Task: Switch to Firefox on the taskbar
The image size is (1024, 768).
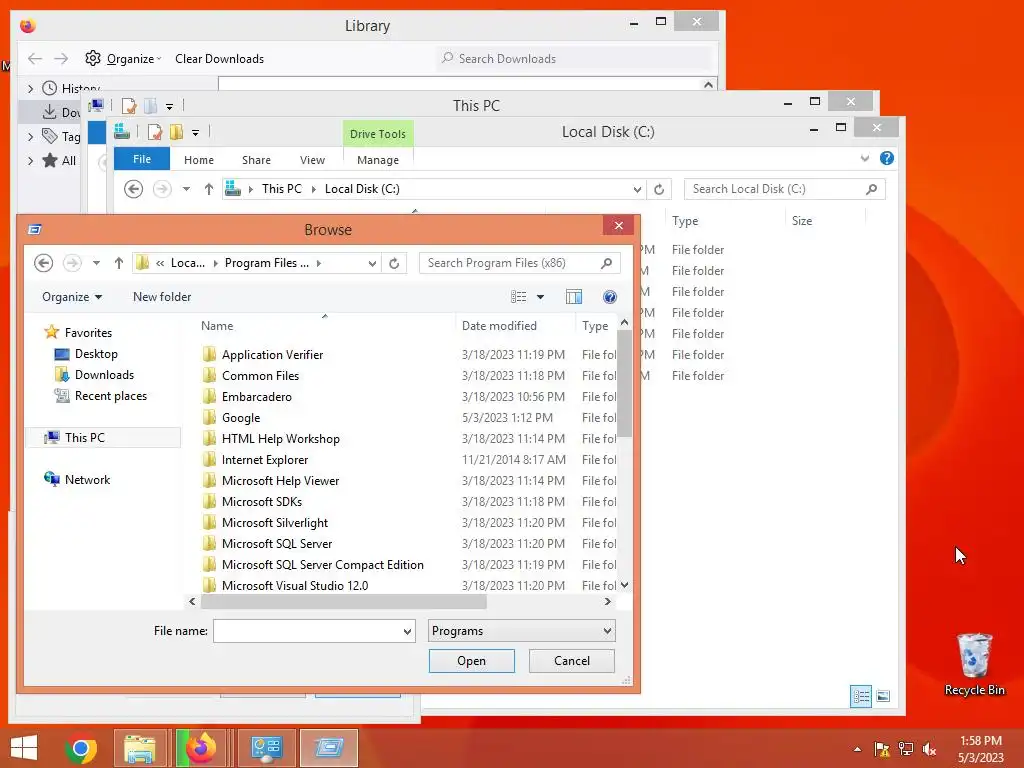Action: (x=201, y=748)
